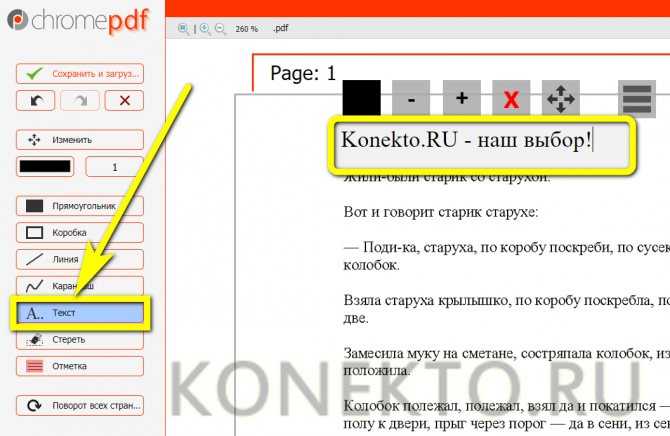Decrease text size with minus button

411,98
